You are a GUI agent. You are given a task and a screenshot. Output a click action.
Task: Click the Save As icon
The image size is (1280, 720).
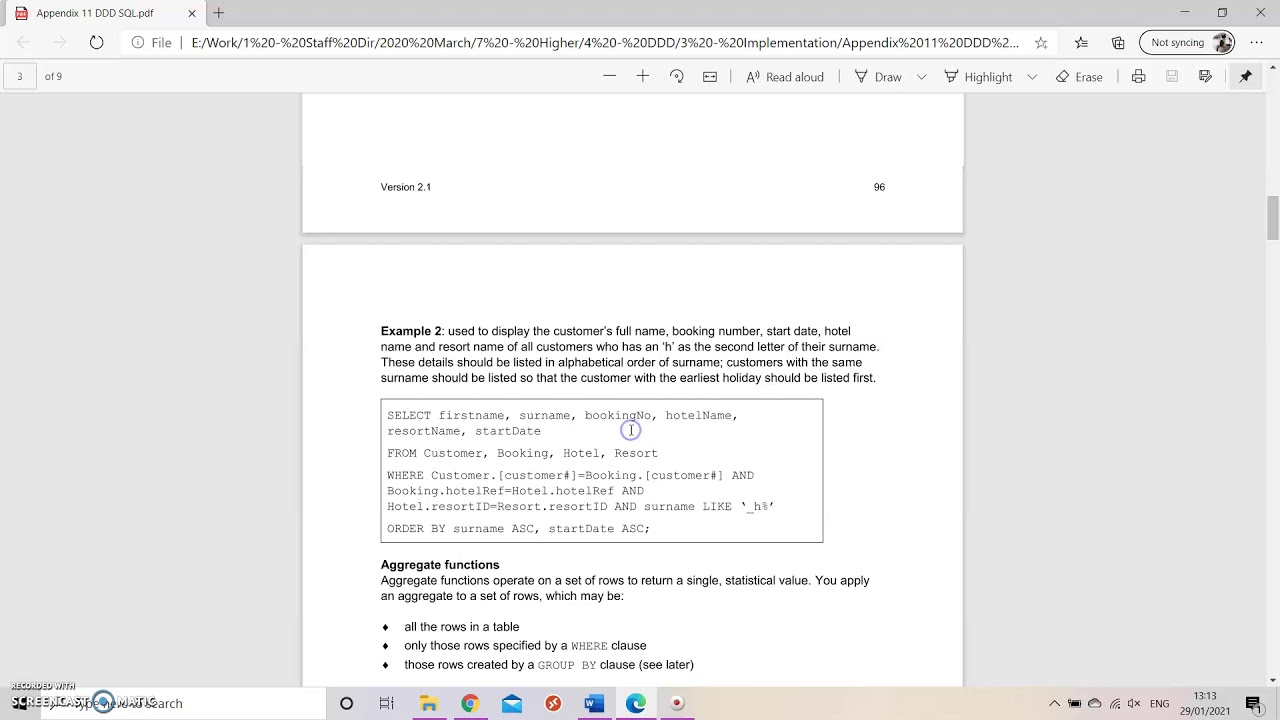click(1205, 77)
